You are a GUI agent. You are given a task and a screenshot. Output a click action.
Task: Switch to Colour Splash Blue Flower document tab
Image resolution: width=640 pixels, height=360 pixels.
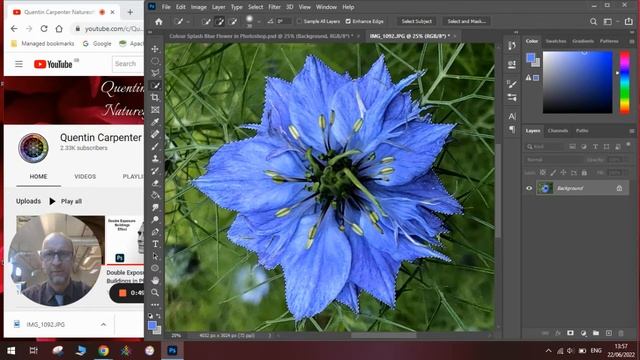click(260, 36)
